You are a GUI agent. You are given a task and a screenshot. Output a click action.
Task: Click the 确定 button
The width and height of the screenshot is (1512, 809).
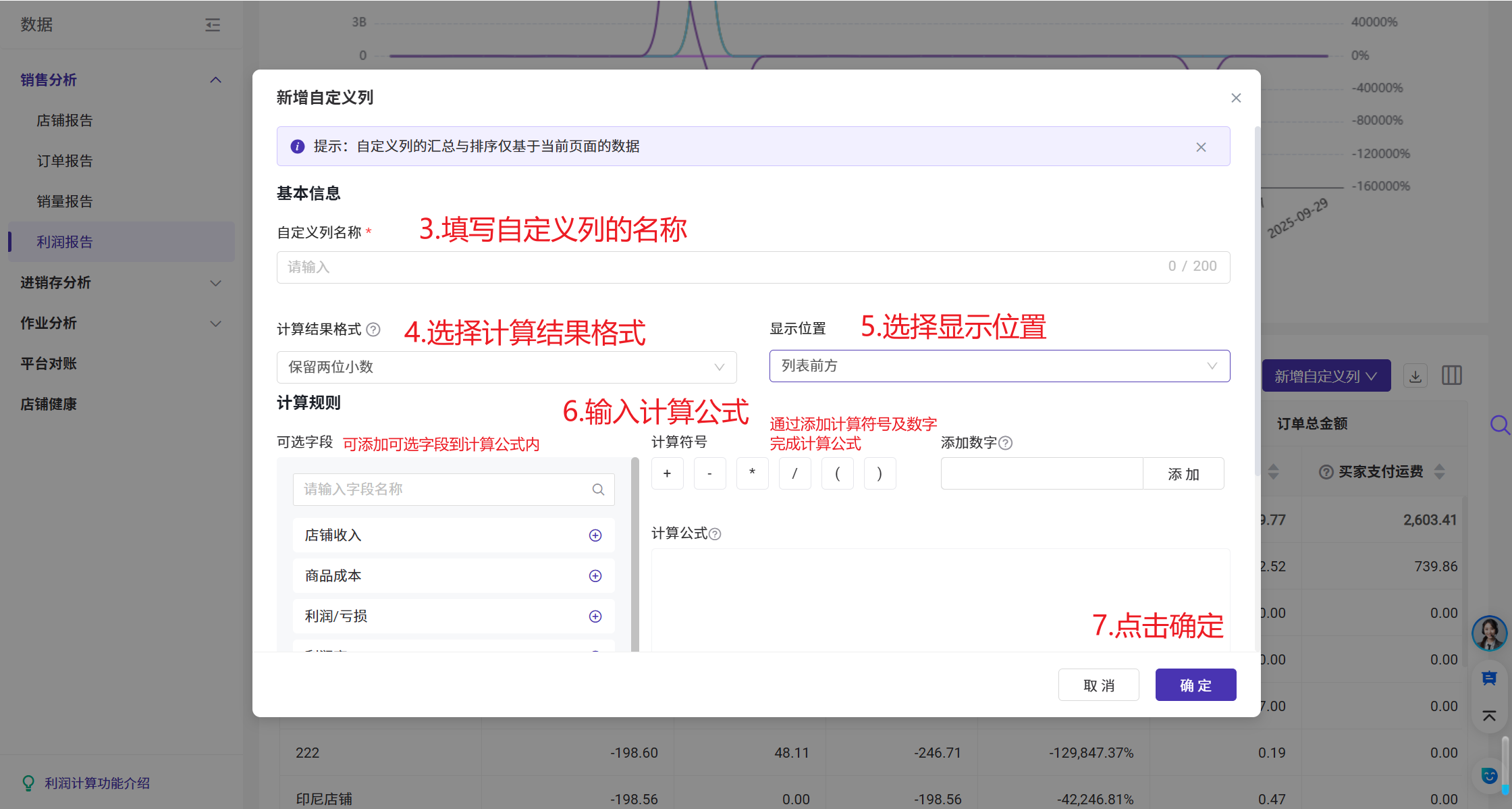coord(1195,685)
